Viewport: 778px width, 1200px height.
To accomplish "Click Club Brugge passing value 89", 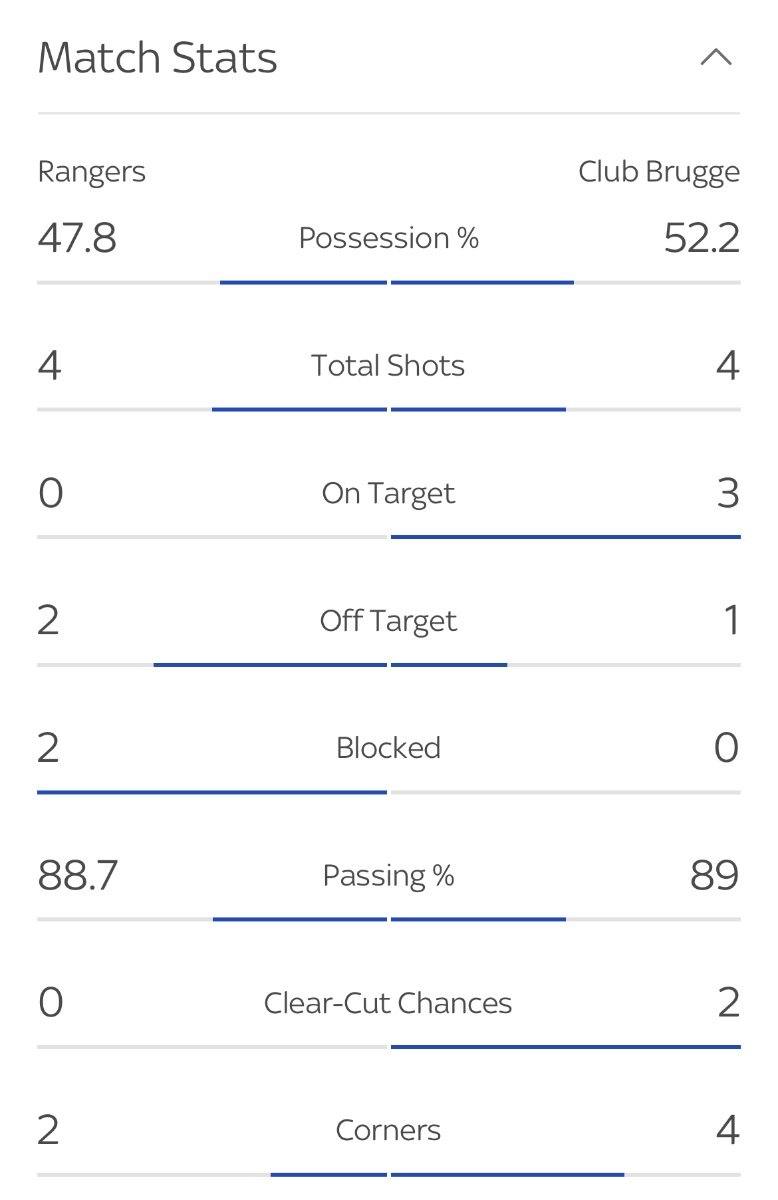I will (715, 876).
